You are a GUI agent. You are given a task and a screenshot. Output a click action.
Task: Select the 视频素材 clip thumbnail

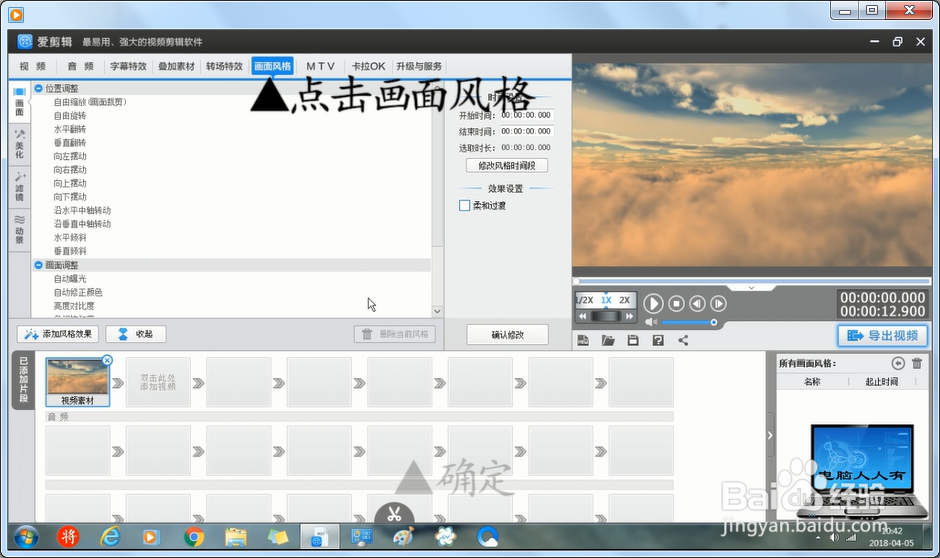tap(77, 382)
